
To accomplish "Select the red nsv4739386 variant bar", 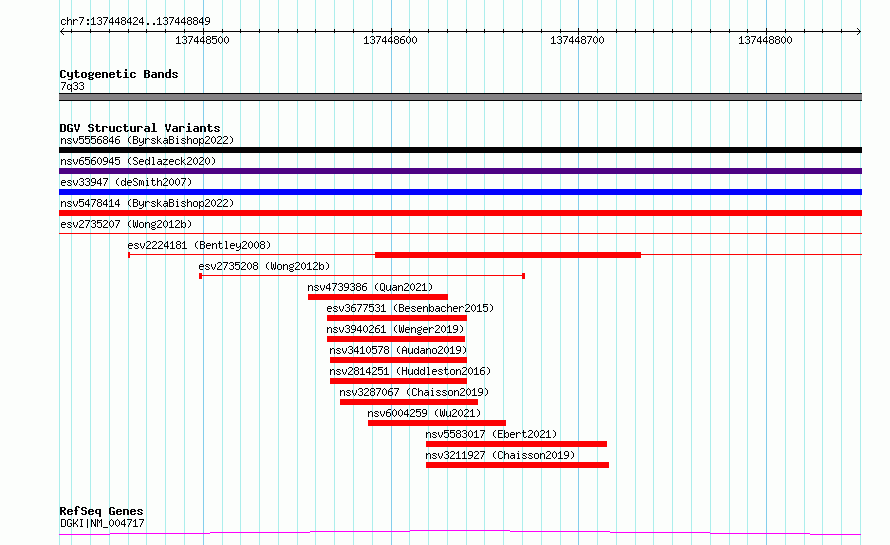I will (x=378, y=297).
